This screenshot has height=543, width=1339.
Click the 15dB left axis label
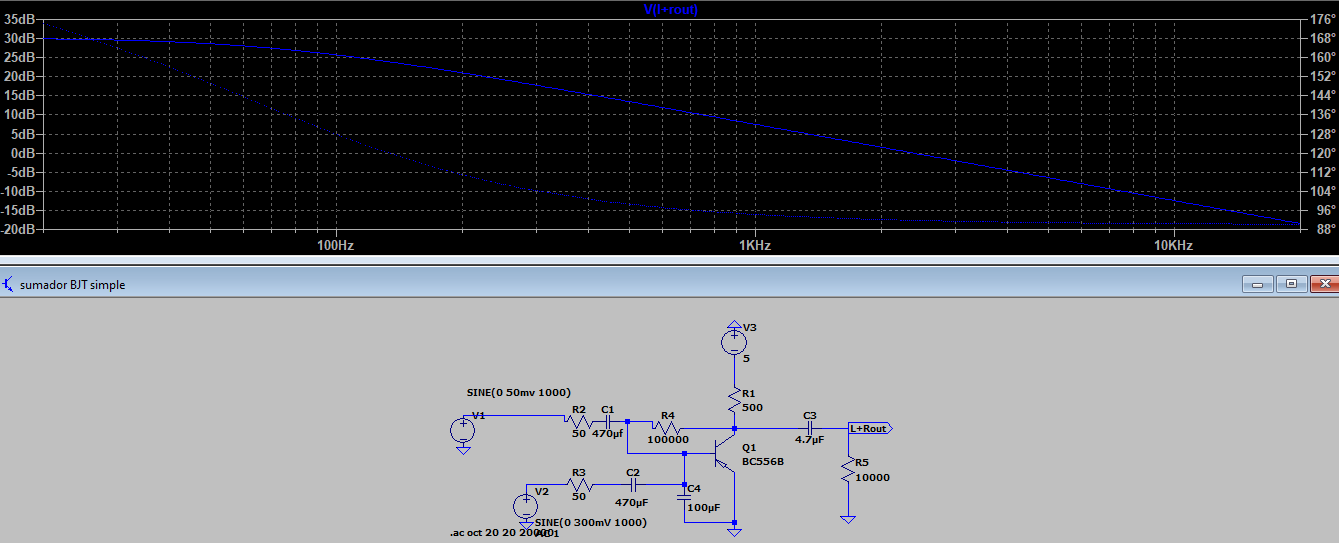[21, 95]
